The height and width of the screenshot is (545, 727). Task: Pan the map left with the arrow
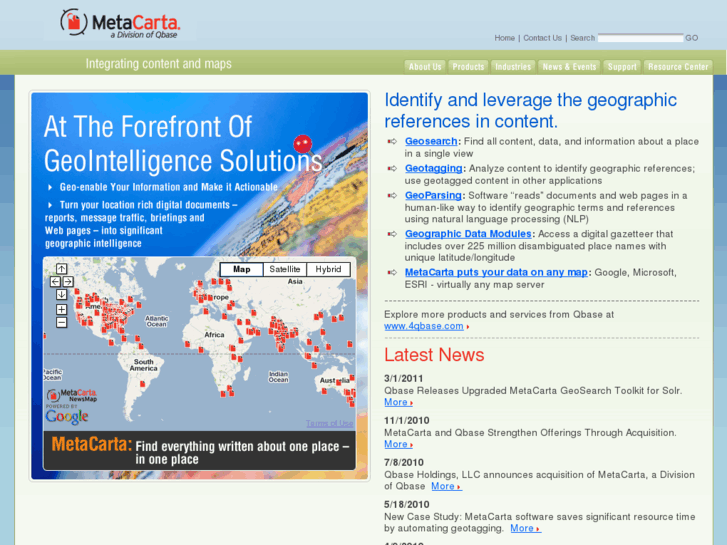[55, 282]
